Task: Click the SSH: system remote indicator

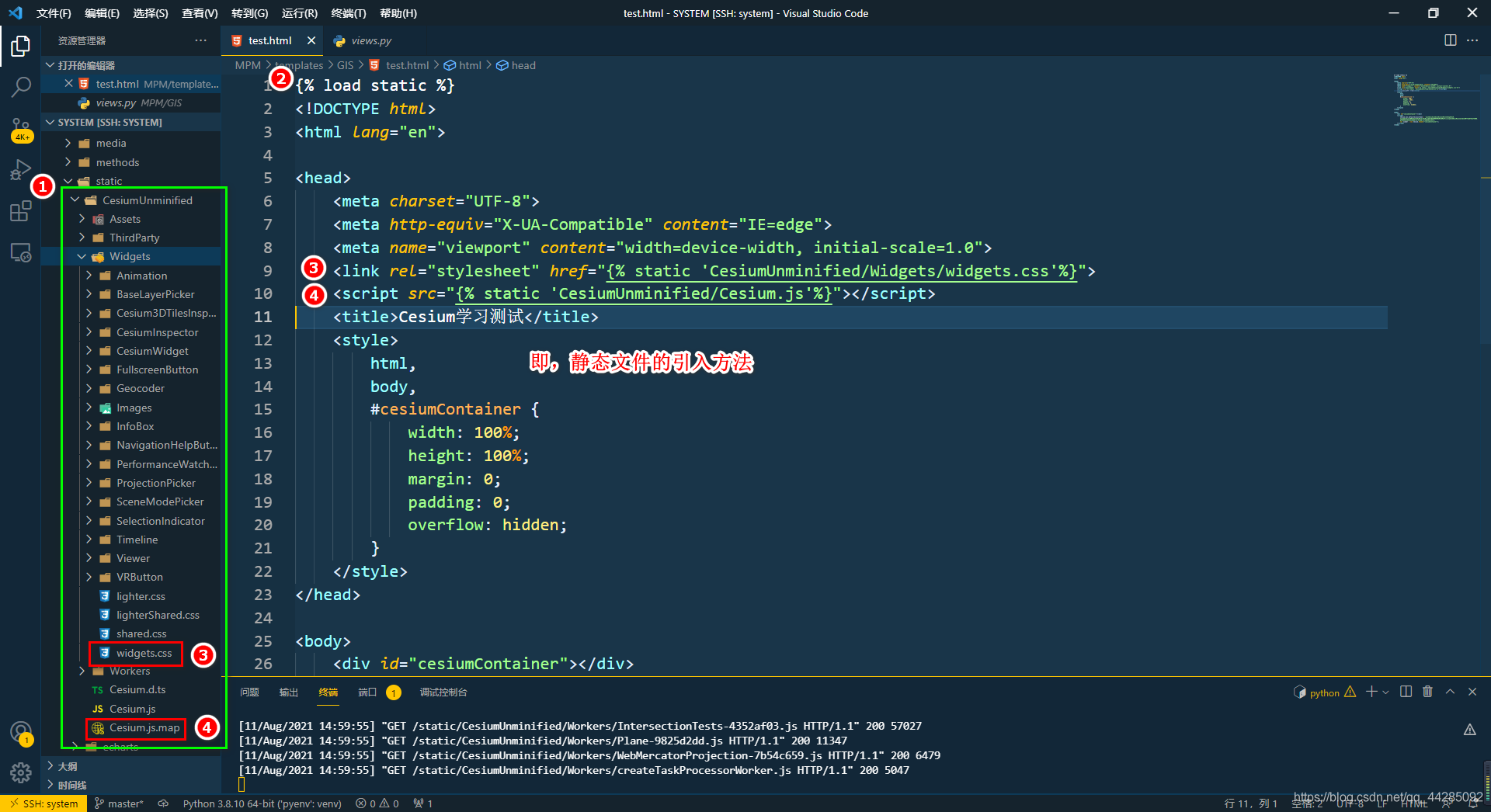Action: [x=43, y=803]
